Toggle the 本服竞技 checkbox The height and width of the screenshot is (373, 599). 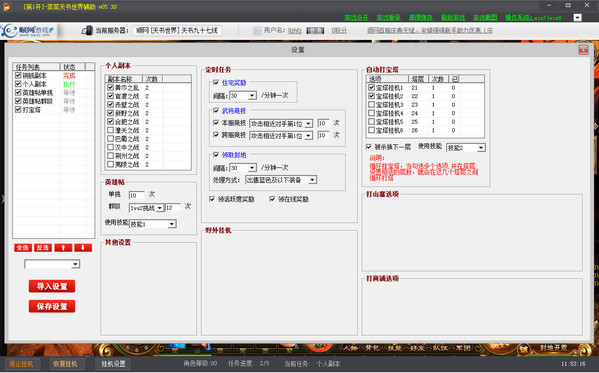[x=216, y=123]
